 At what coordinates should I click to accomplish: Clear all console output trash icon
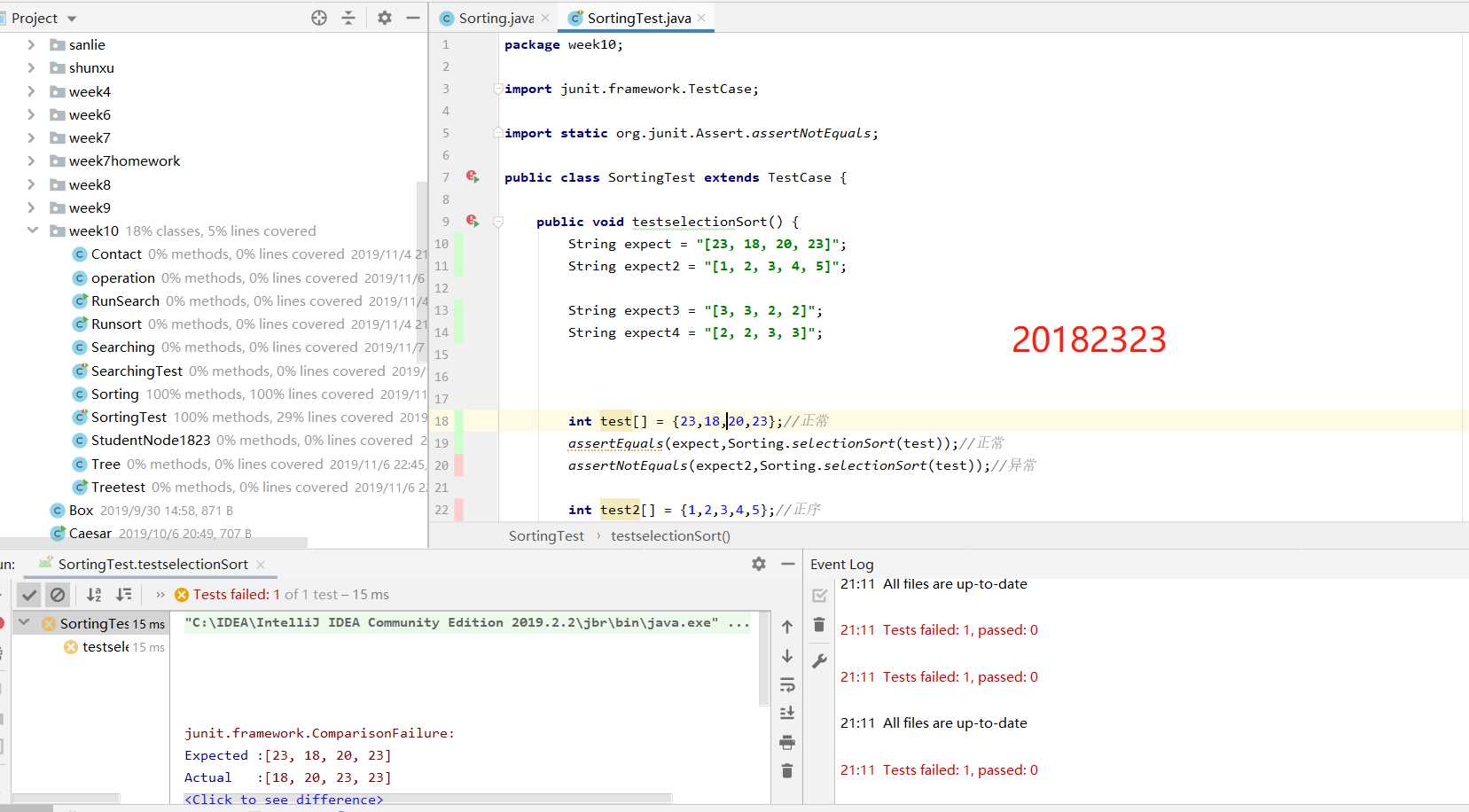point(787,771)
